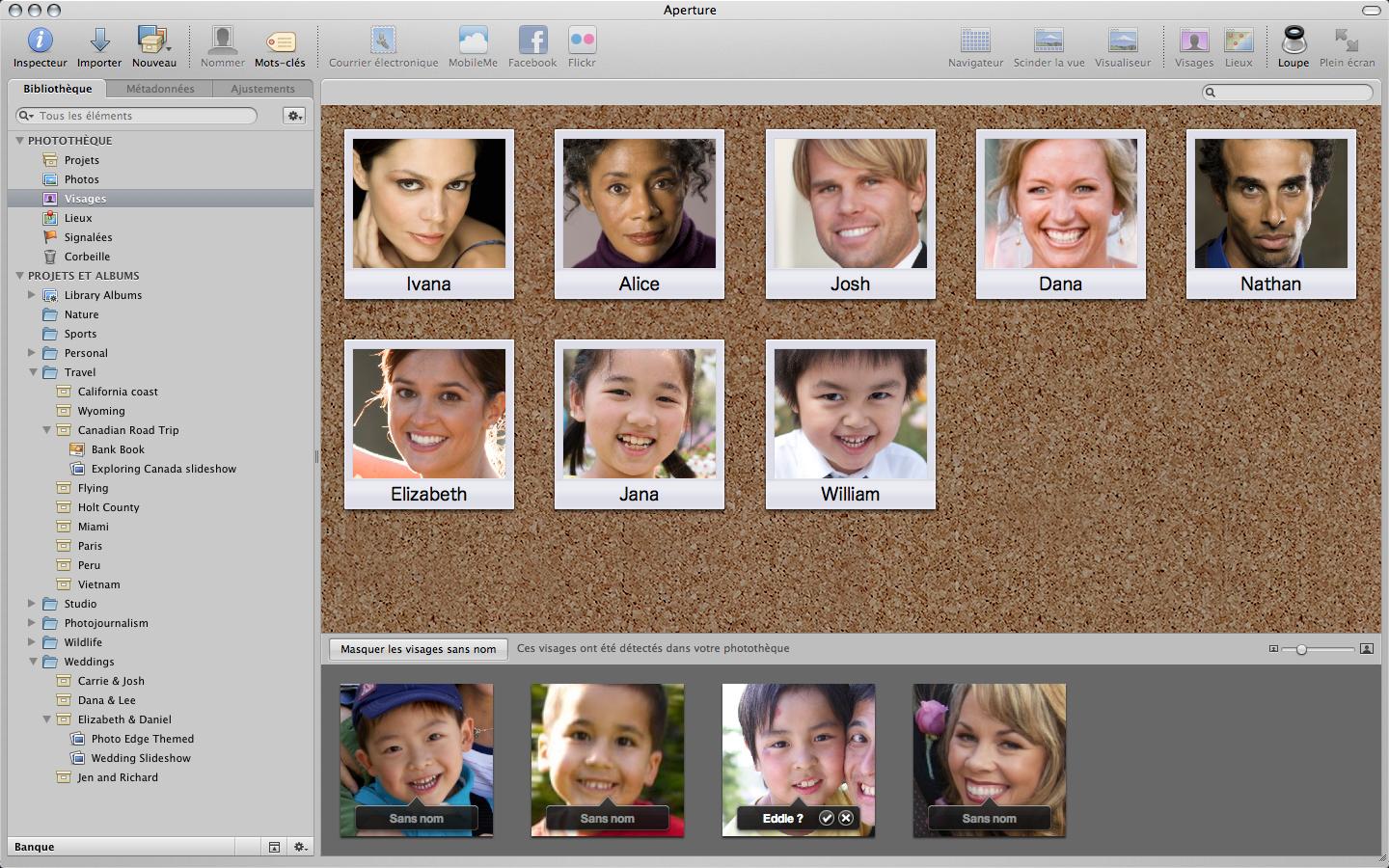The width and height of the screenshot is (1389, 868).
Task: Switch to the Métadonnées tab
Action: (x=160, y=89)
